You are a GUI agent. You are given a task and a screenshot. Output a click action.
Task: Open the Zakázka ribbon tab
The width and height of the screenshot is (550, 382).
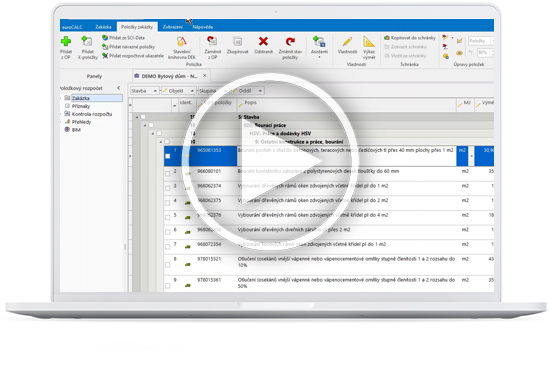103,27
